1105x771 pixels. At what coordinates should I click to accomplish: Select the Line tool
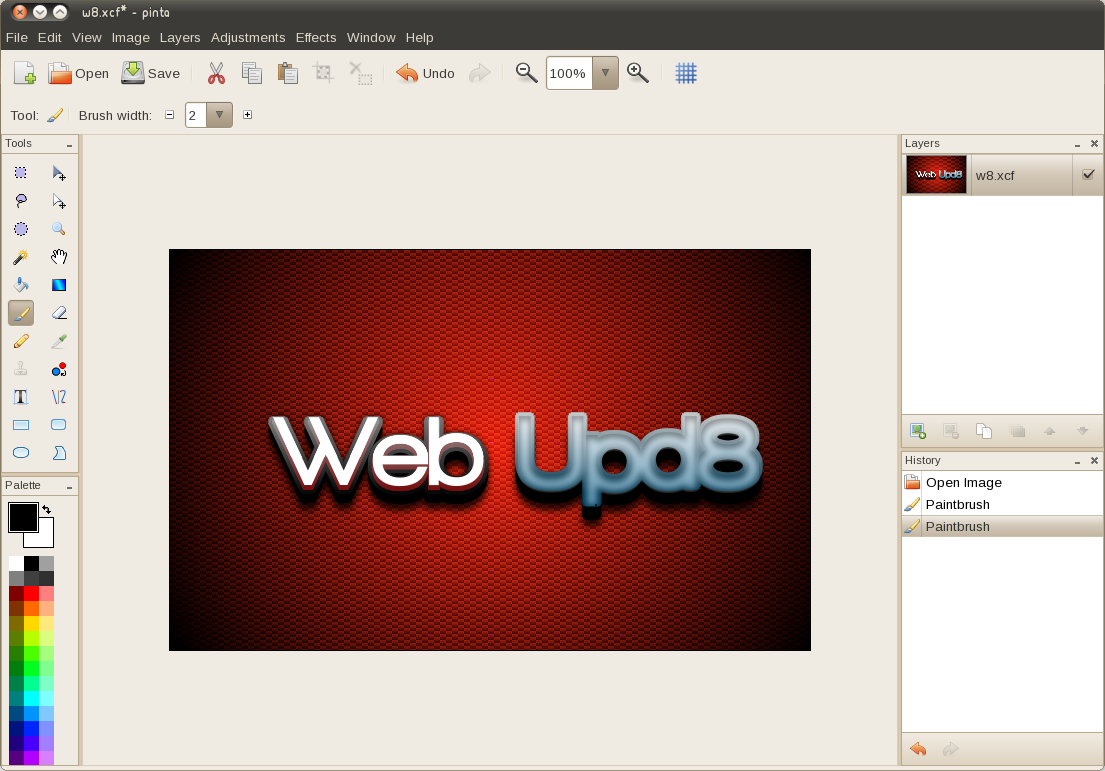[x=59, y=397]
